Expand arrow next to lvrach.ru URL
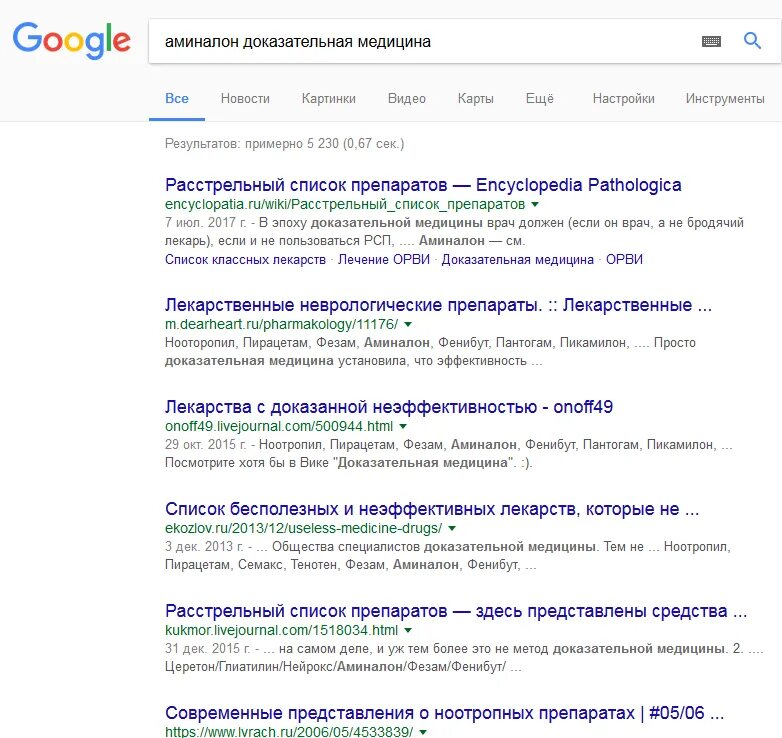The width and height of the screenshot is (782, 738). pyautogui.click(x=423, y=732)
